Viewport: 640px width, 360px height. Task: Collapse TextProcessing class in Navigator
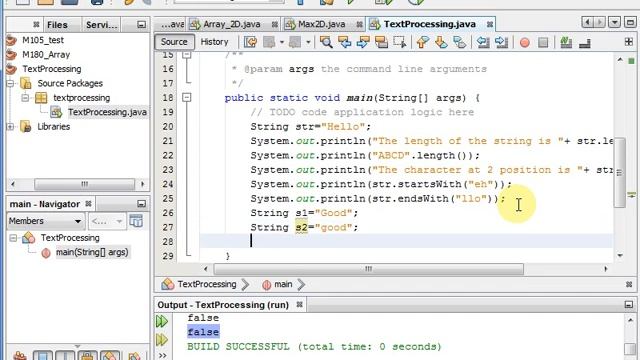pyautogui.click(x=13, y=238)
